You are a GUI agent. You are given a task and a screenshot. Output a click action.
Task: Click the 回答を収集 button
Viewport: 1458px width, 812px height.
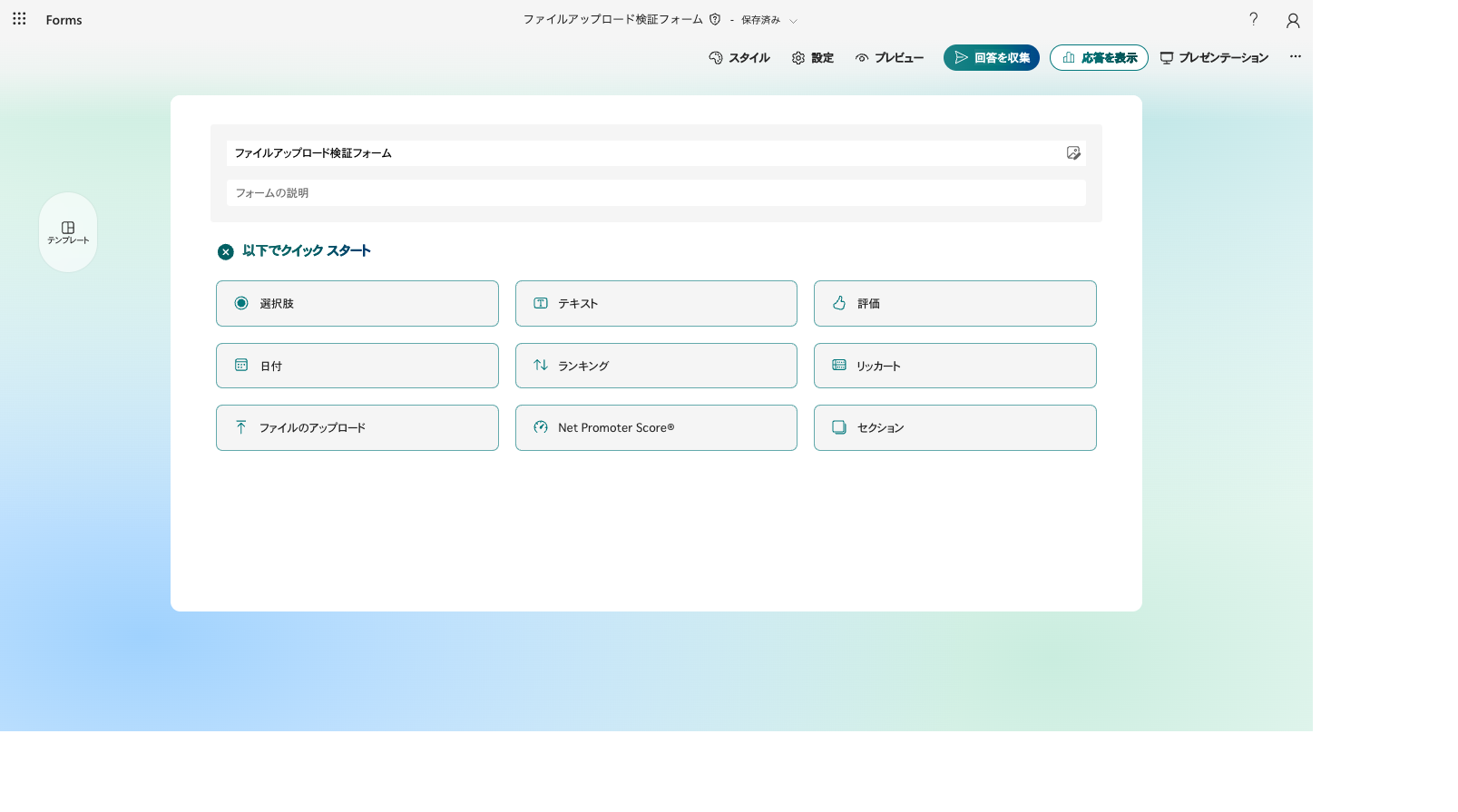pos(992,58)
